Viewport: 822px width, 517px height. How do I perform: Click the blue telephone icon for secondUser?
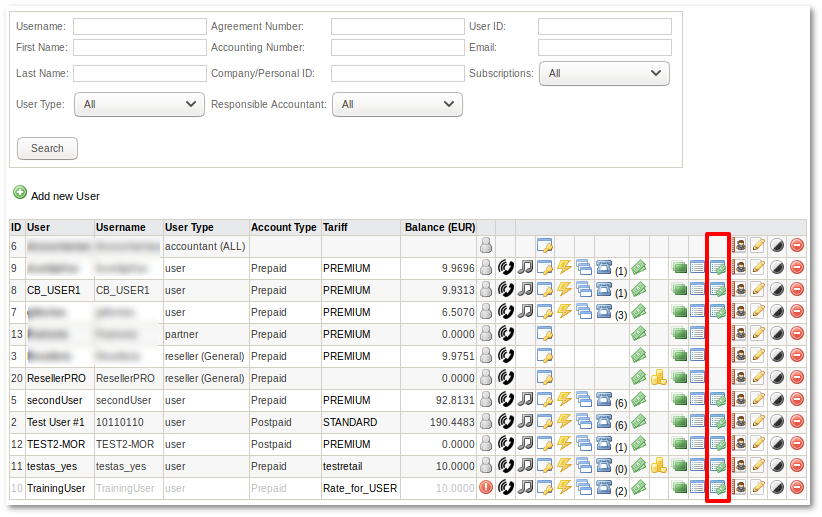pos(604,400)
